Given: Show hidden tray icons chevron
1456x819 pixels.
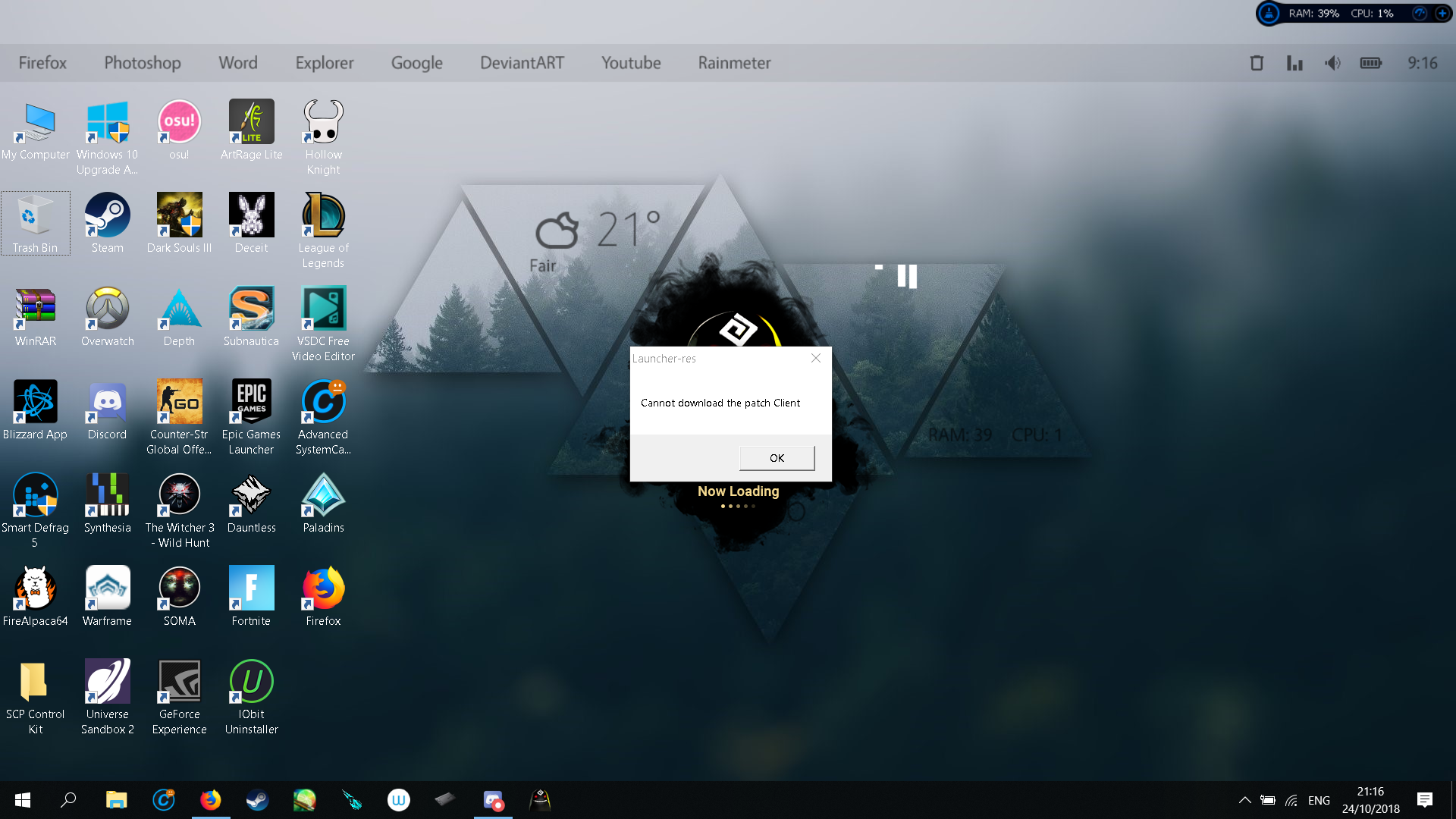Looking at the screenshot, I should coord(1244,799).
